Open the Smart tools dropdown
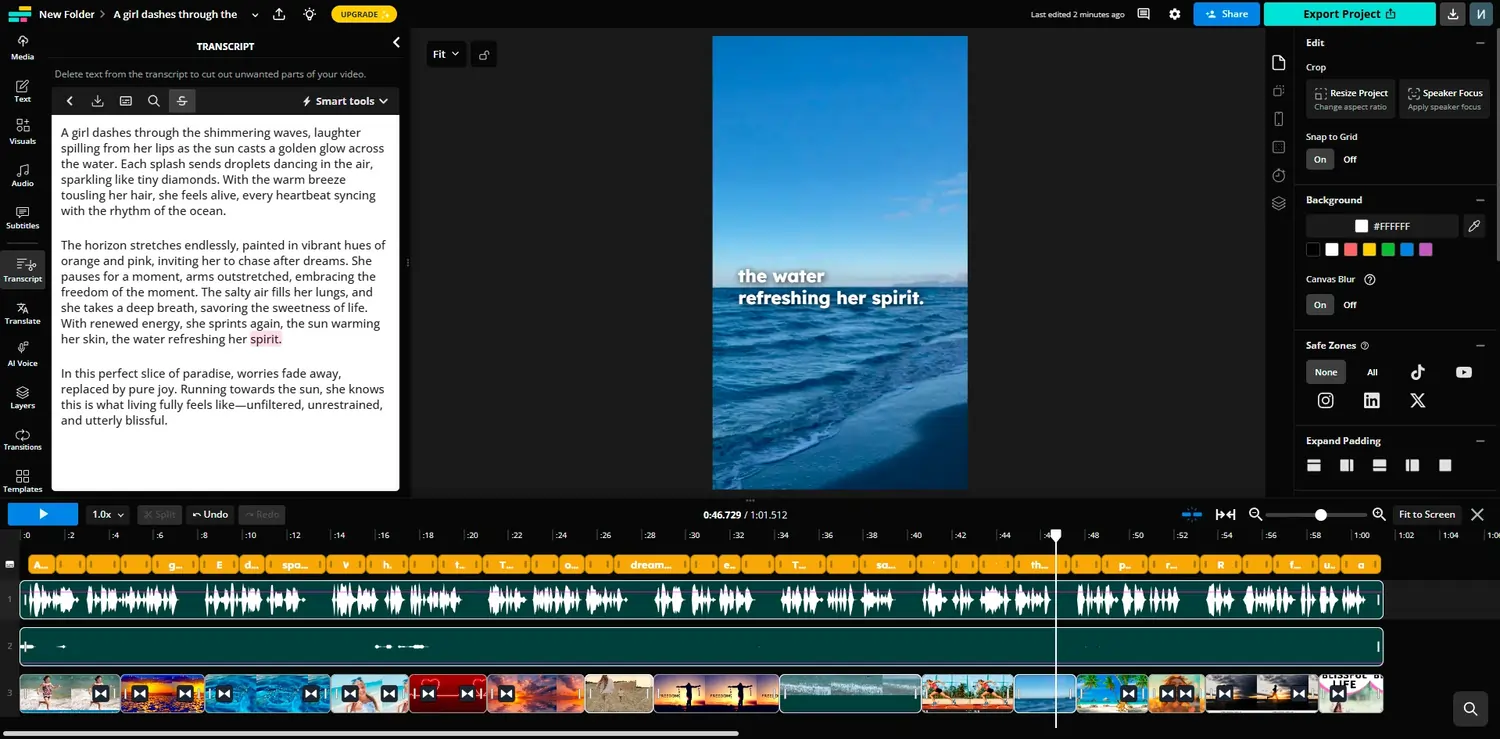Screen dimensions: 1500x739 tap(345, 101)
